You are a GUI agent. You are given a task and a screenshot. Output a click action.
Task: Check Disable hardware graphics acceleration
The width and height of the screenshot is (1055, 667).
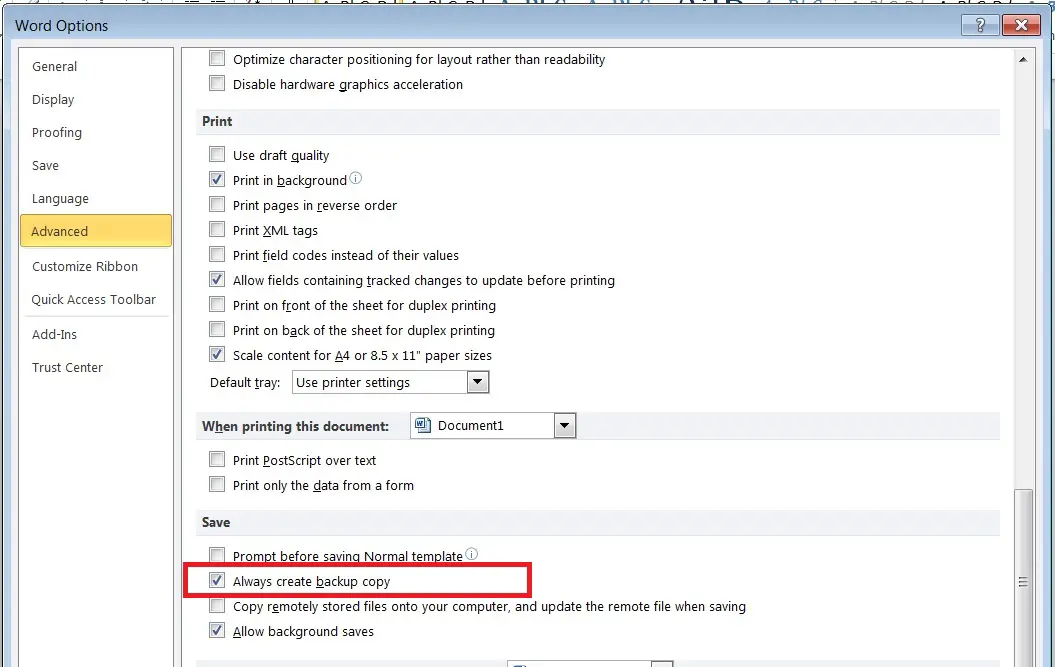(217, 85)
